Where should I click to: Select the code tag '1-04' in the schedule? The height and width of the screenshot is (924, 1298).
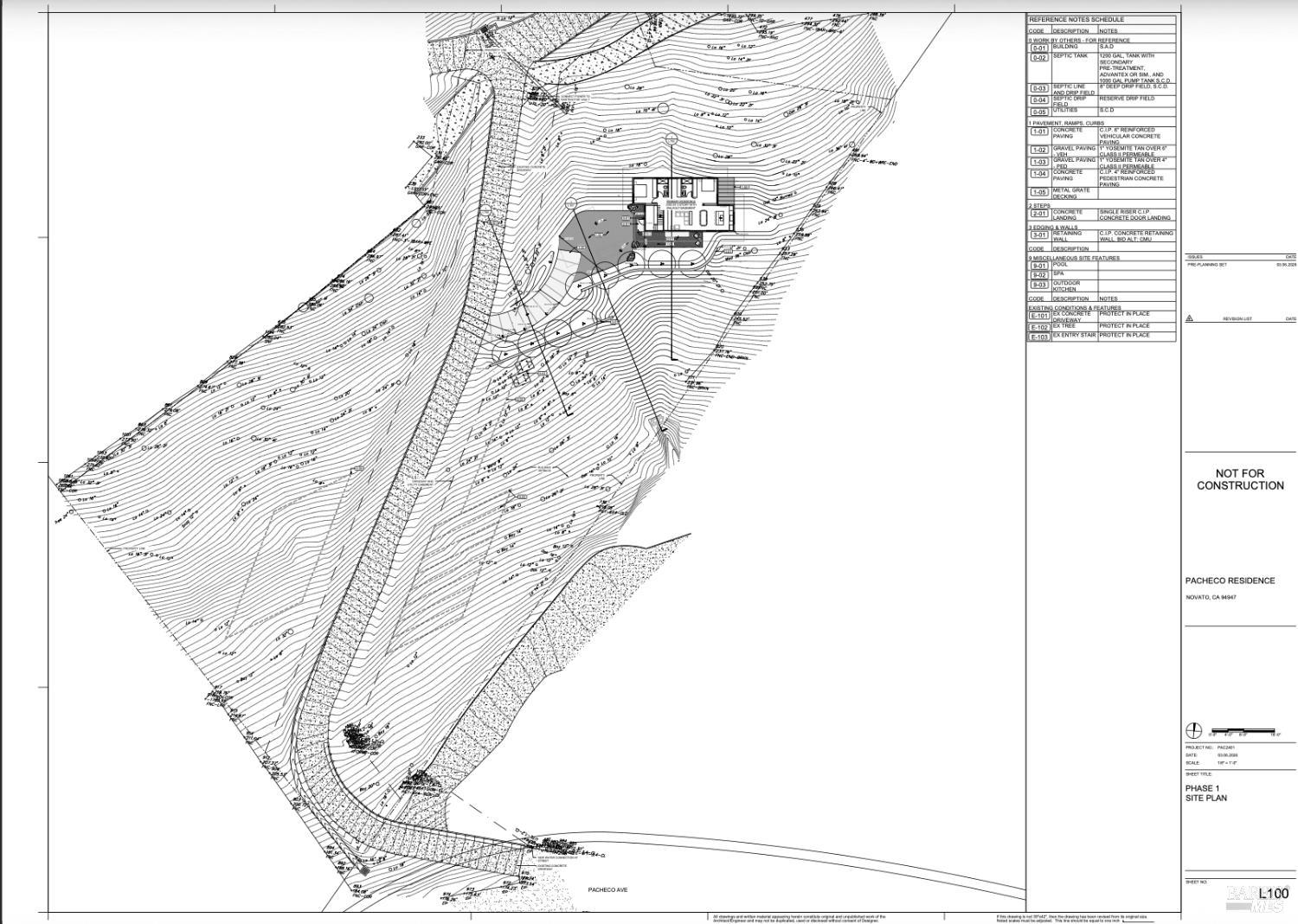point(1039,175)
